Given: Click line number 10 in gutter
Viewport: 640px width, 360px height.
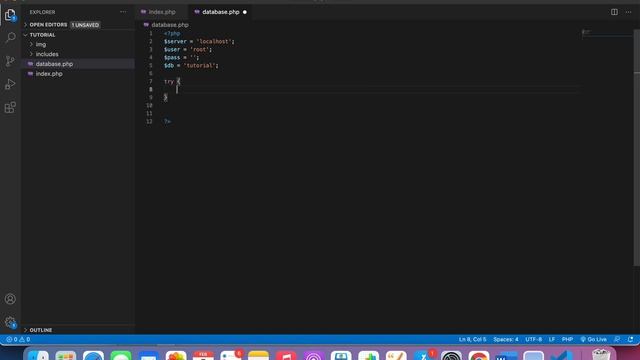Looking at the screenshot, I should pyautogui.click(x=149, y=105).
